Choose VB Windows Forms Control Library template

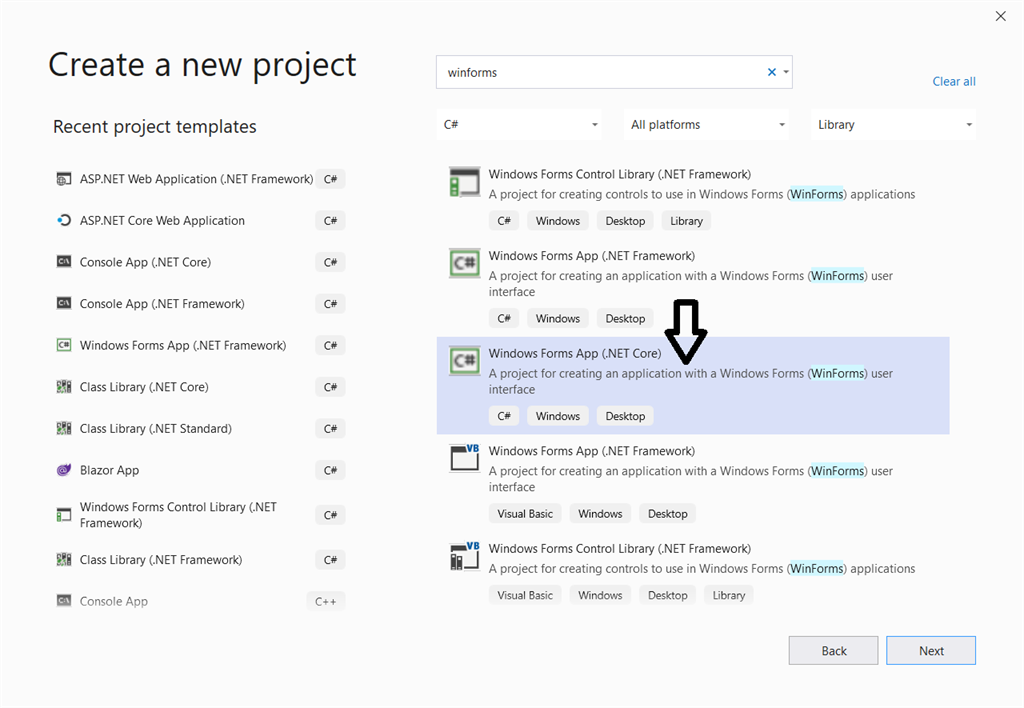pyautogui.click(x=619, y=549)
